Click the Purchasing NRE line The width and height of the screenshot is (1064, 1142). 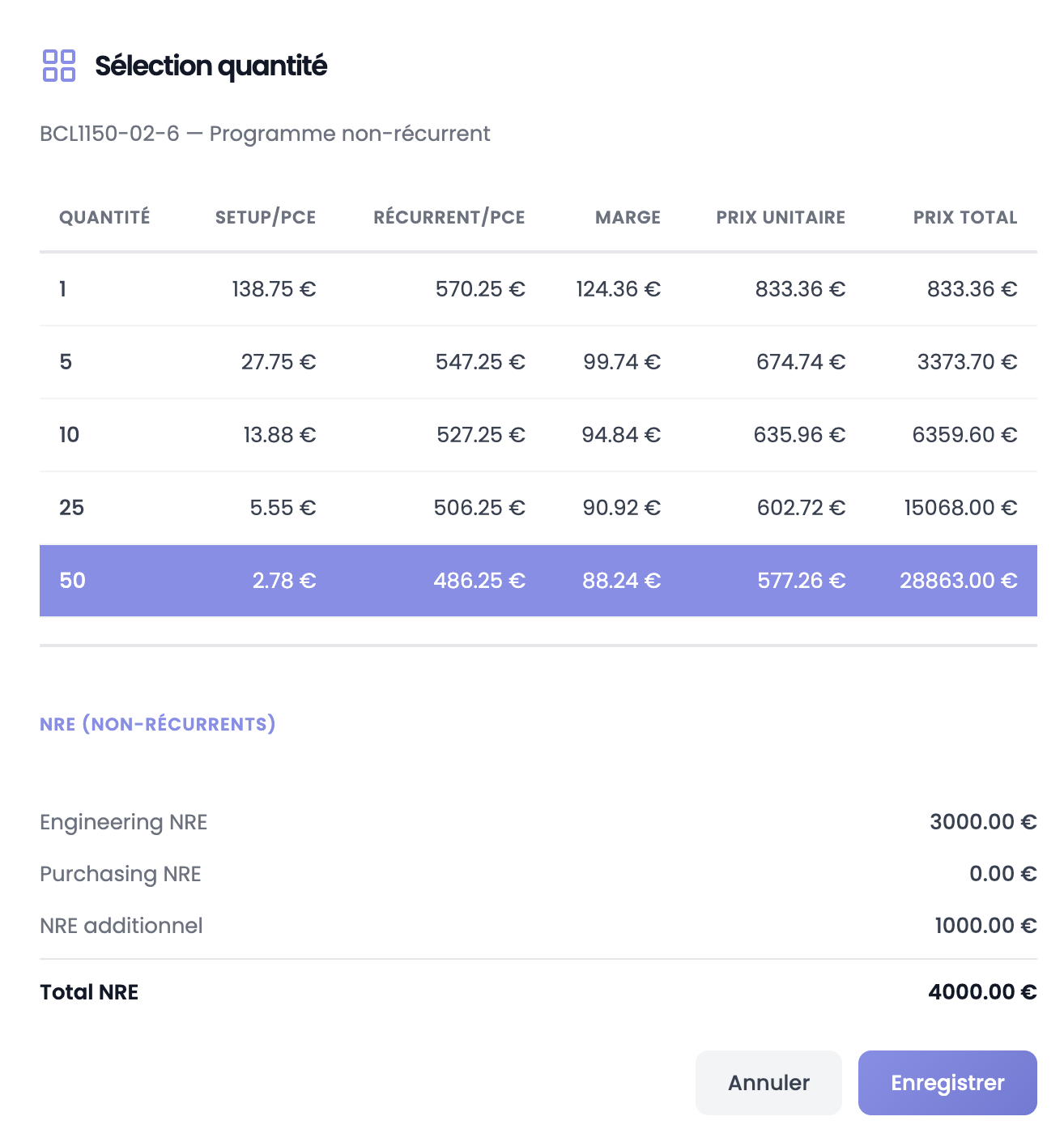[x=120, y=874]
